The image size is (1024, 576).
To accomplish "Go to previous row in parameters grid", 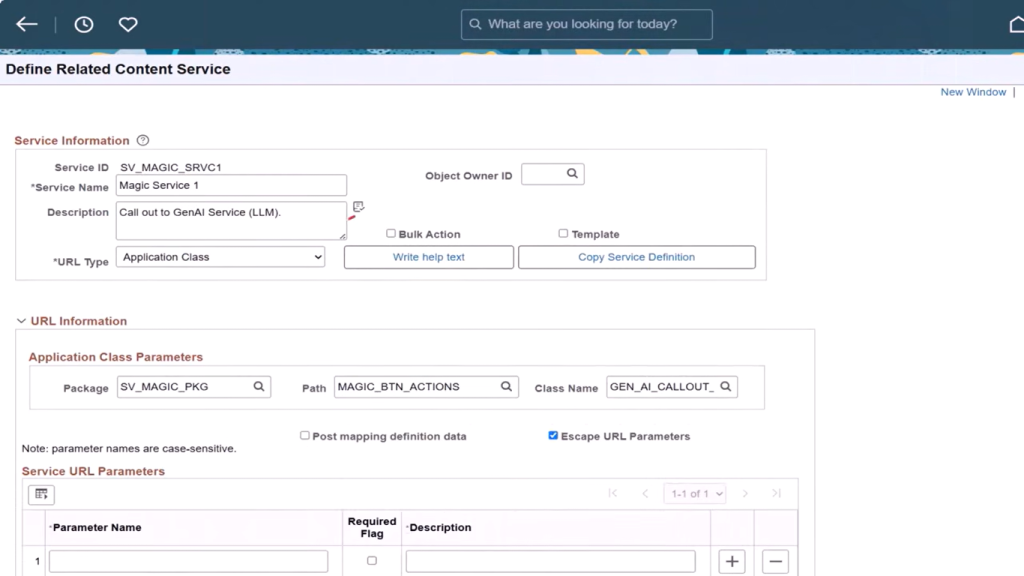I will (x=645, y=494).
